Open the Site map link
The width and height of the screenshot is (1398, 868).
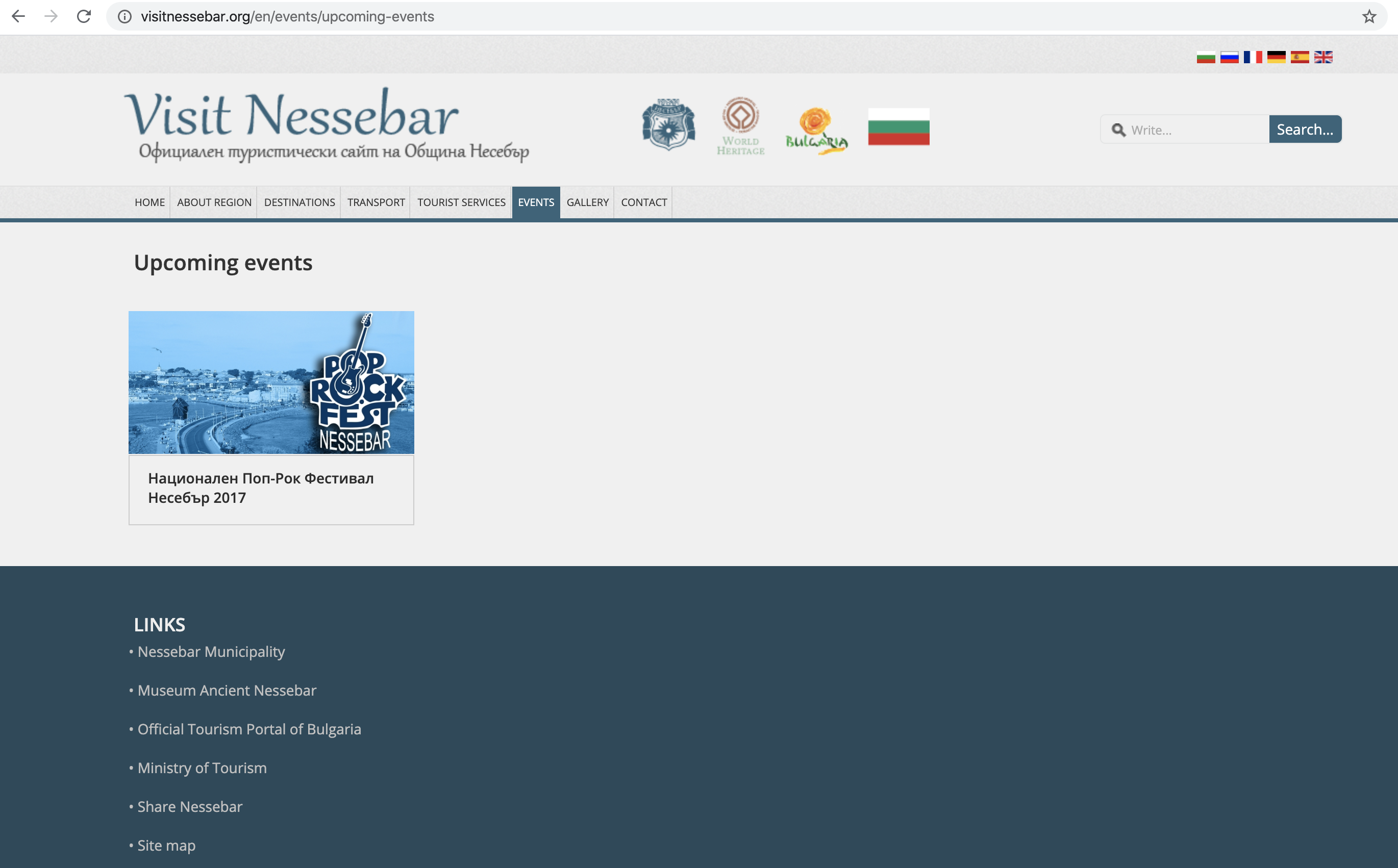coord(166,846)
